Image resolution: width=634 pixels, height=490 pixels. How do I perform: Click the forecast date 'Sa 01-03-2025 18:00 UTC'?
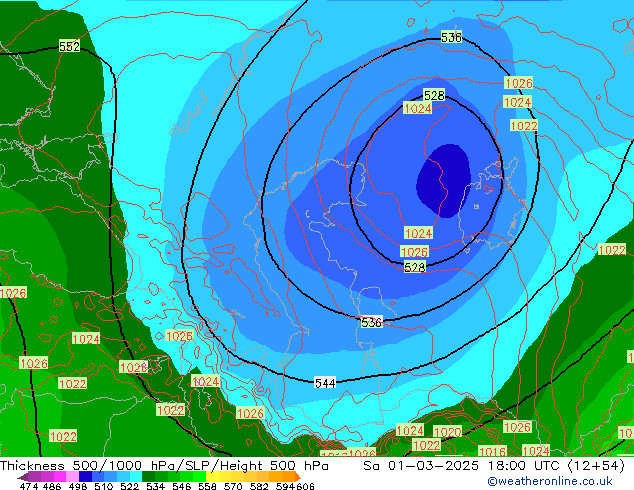point(461,466)
